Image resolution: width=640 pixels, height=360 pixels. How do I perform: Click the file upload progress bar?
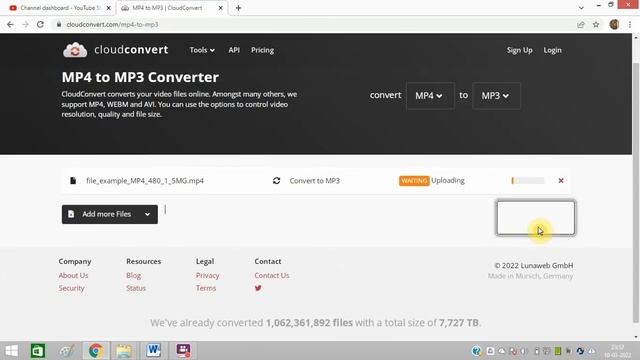point(528,180)
